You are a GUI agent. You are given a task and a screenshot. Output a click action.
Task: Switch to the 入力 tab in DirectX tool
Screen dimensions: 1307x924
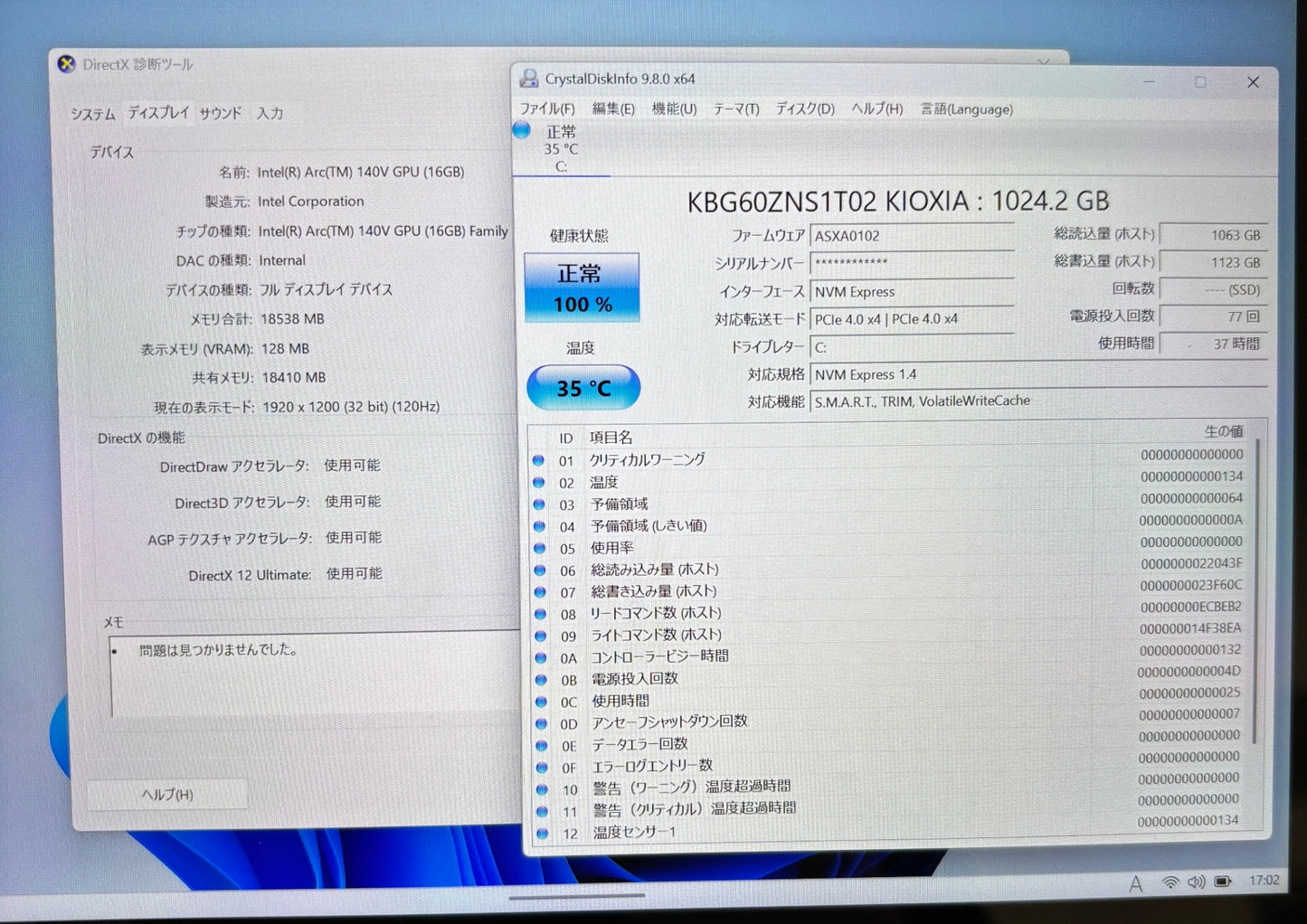click(x=270, y=113)
